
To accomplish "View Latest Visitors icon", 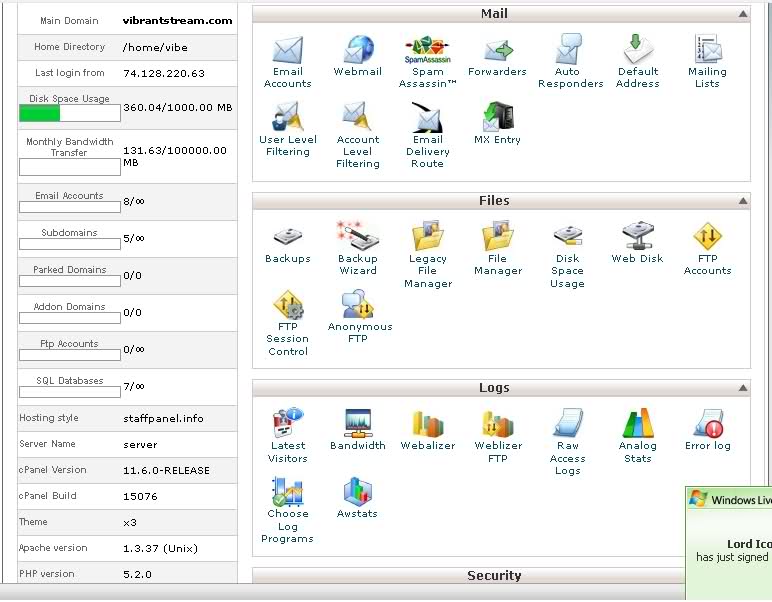I will tap(288, 424).
